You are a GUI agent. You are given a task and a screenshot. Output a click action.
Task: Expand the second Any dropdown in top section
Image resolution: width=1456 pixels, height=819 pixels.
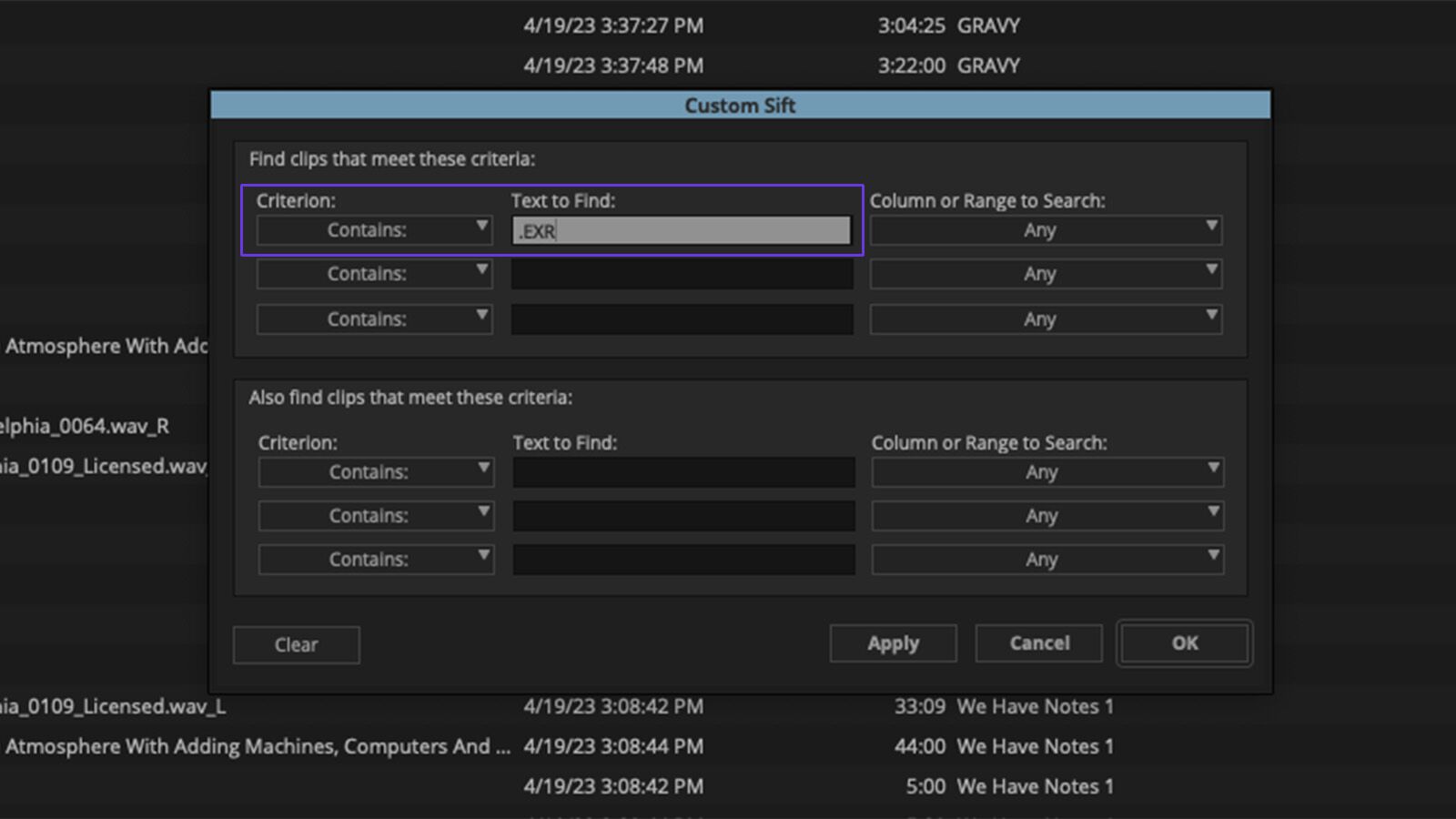[x=1045, y=273]
